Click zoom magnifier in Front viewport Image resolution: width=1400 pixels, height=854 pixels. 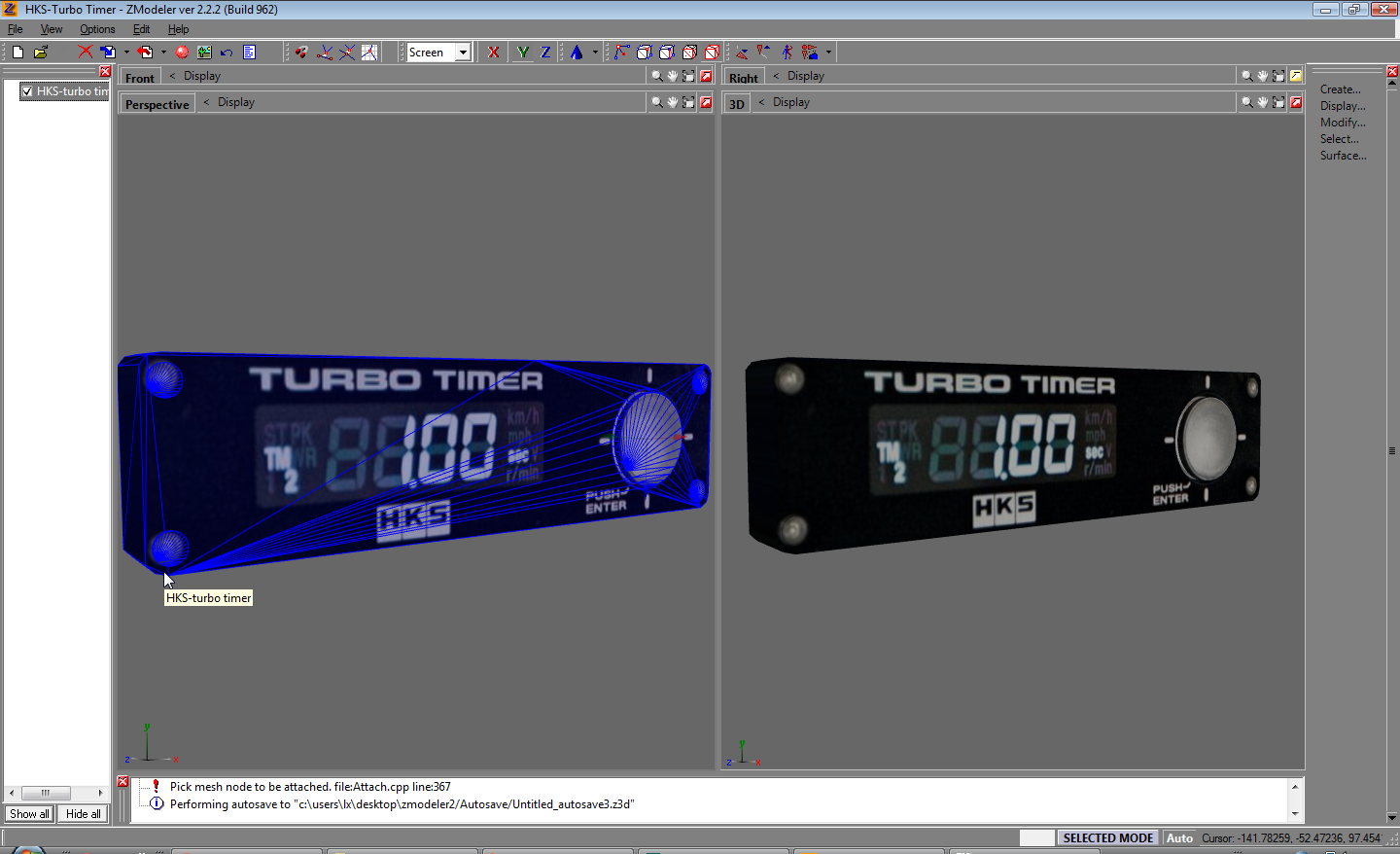pyautogui.click(x=657, y=76)
